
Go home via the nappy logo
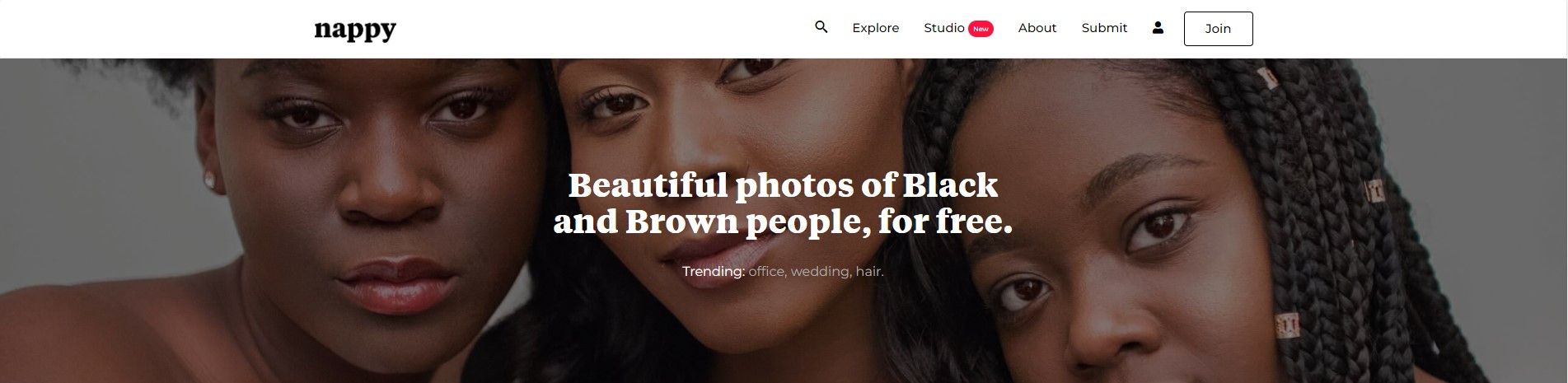[355, 30]
